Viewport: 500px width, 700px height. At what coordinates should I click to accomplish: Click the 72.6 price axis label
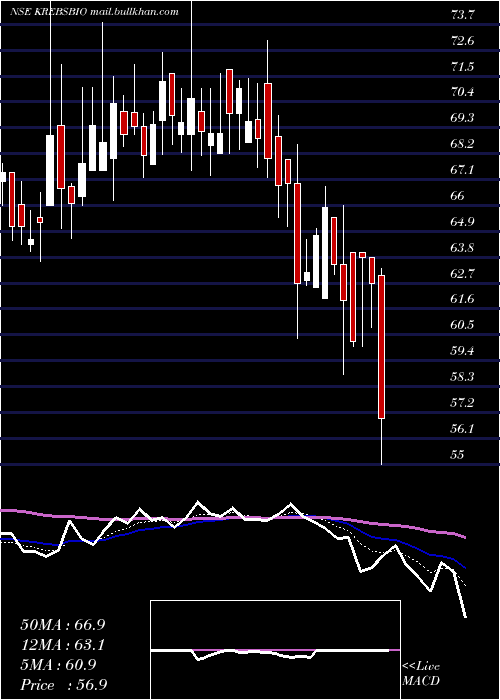[x=463, y=41]
